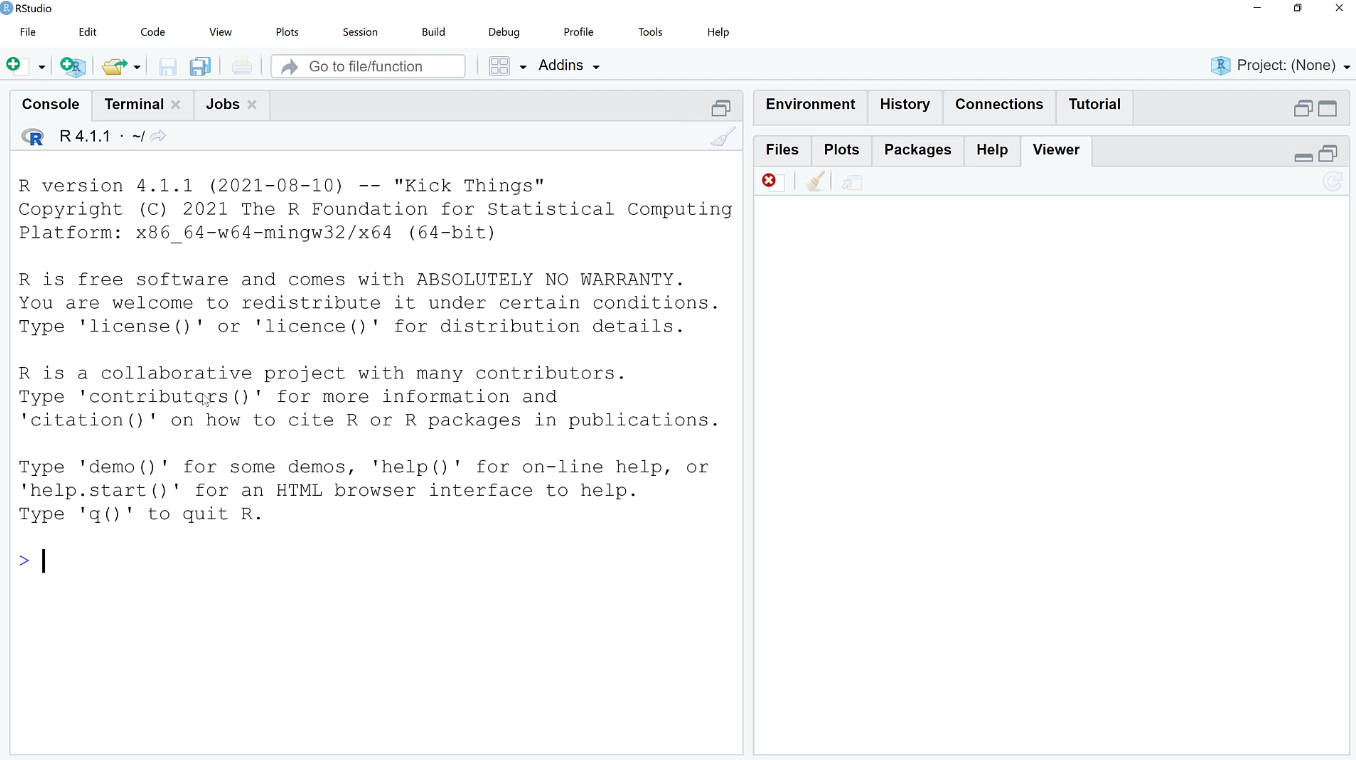Click the R logo icon in the console header

[x=32, y=137]
